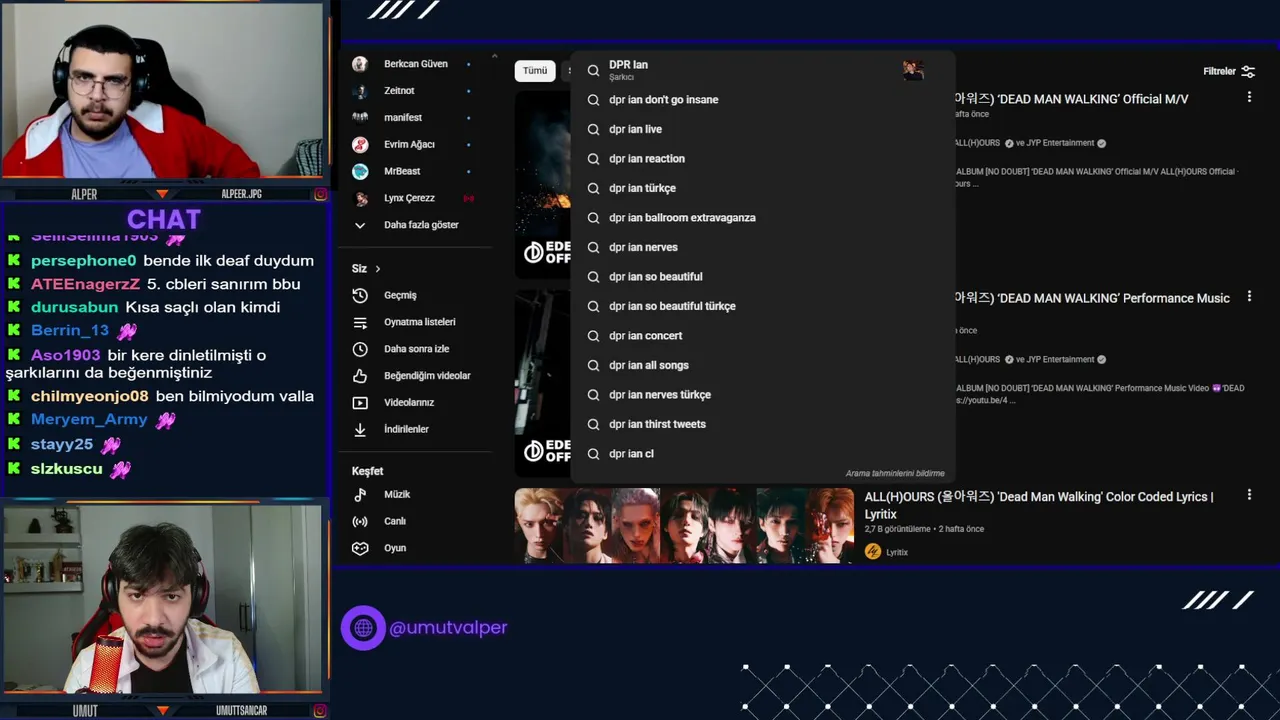
Task: Click @umutvalper handle text
Action: click(448, 628)
